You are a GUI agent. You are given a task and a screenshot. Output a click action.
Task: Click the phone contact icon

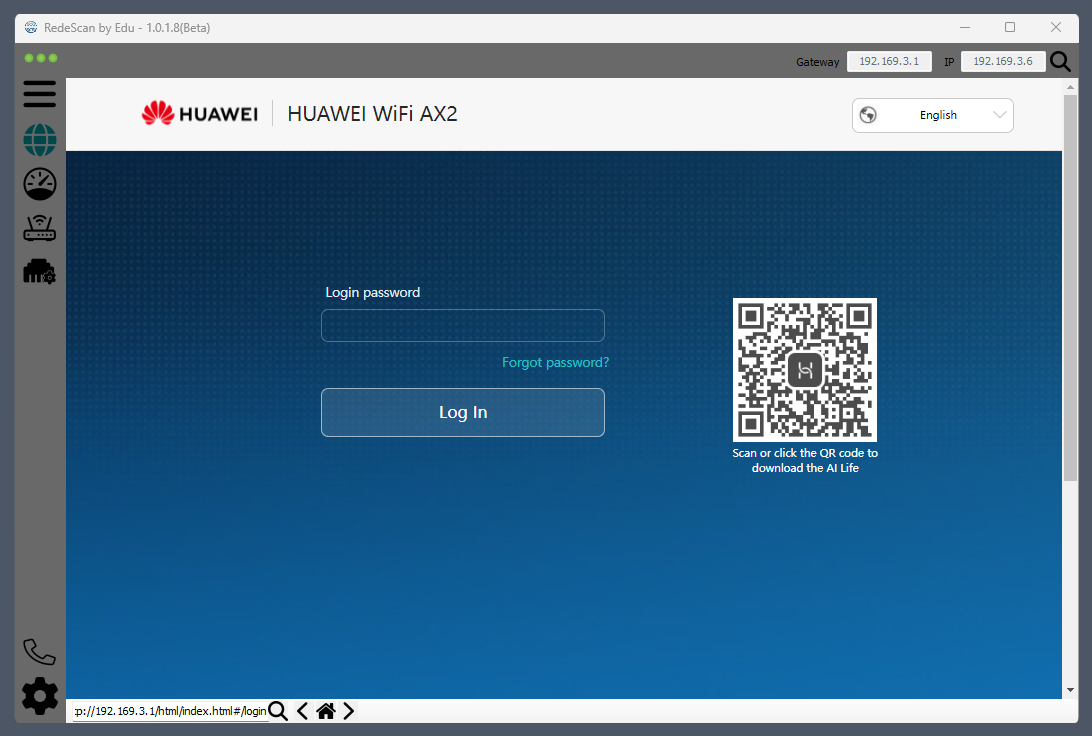40,652
